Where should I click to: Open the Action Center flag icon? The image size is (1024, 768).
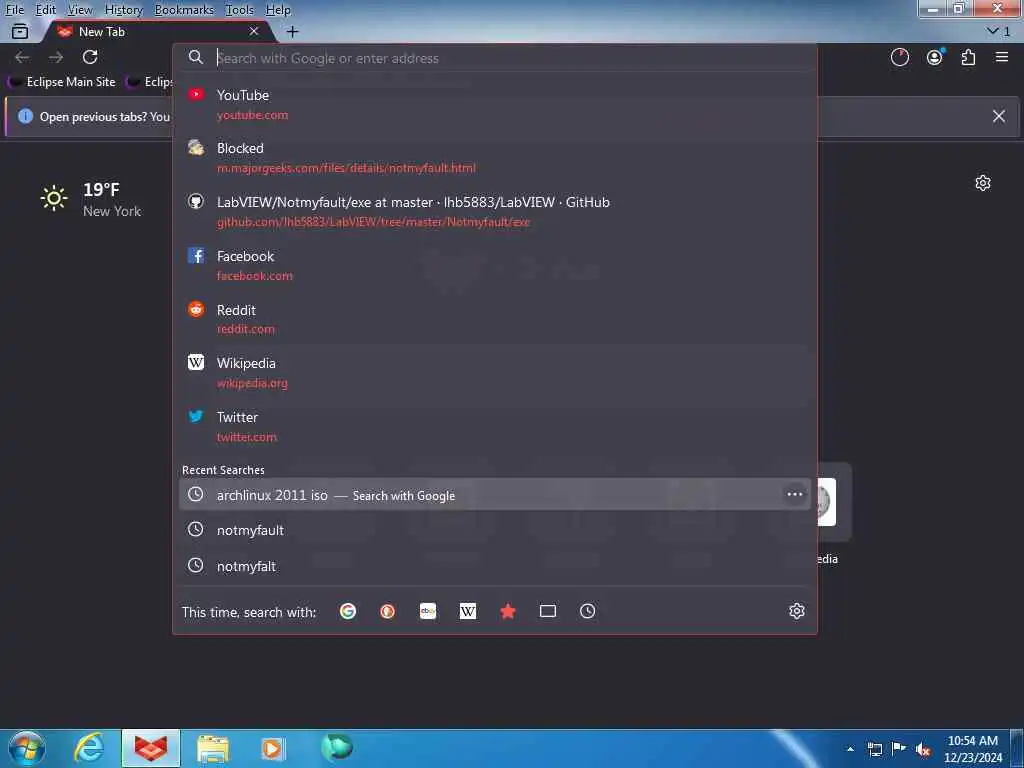(899, 749)
